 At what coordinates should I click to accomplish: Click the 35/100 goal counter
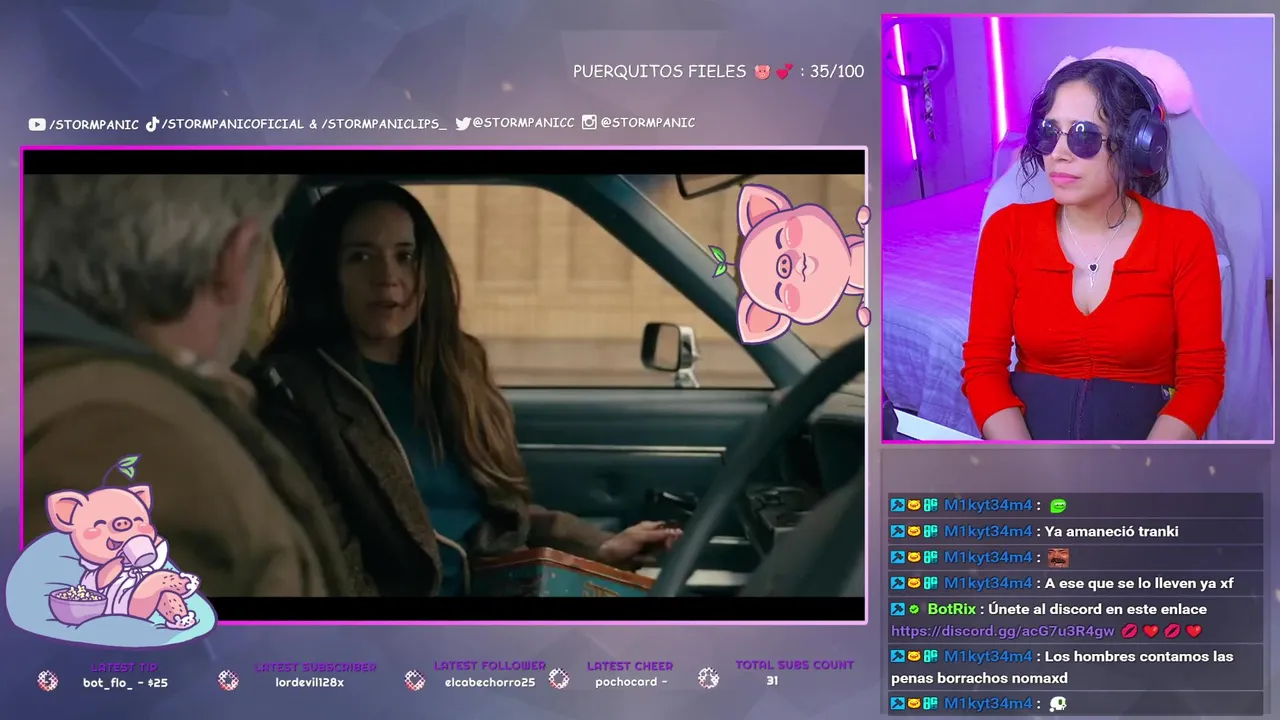click(x=836, y=72)
